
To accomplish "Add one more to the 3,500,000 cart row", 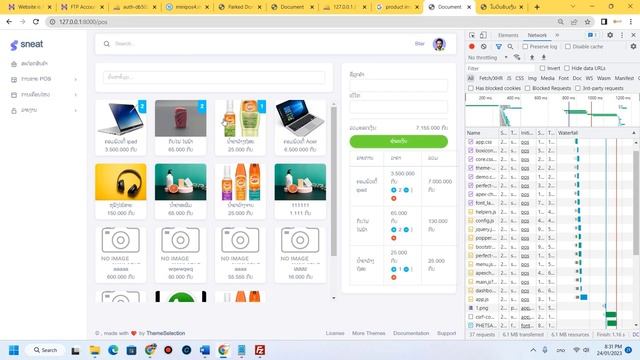I will point(393,190).
